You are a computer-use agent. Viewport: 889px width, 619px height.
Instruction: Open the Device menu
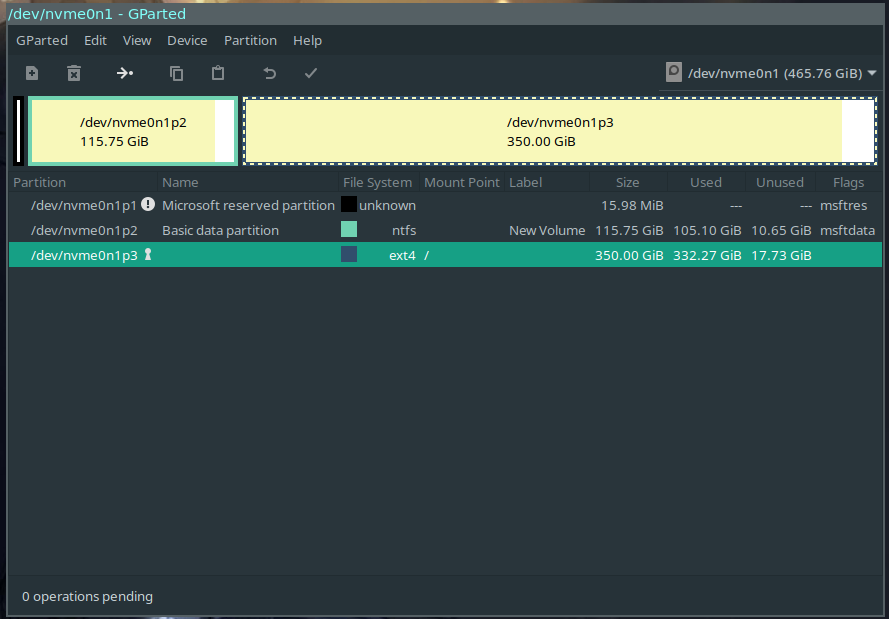(x=187, y=41)
